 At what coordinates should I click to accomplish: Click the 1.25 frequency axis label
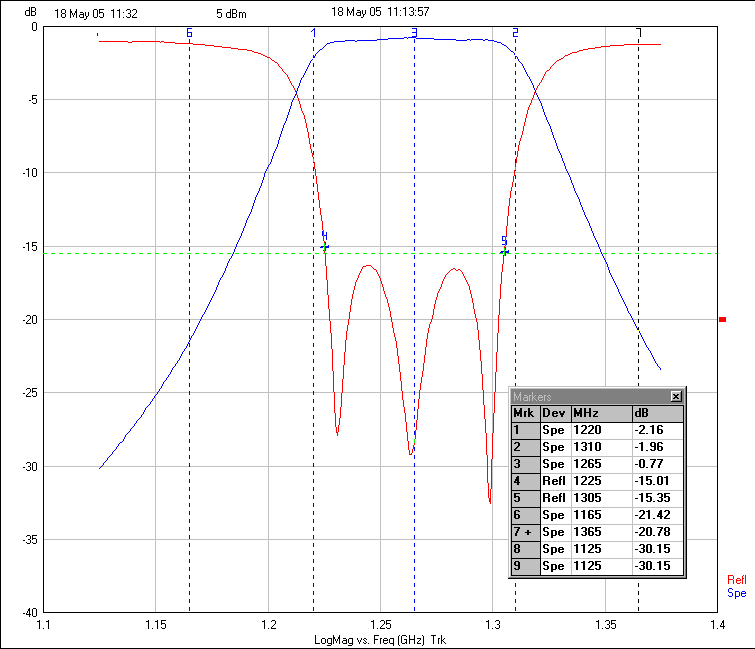(380, 625)
